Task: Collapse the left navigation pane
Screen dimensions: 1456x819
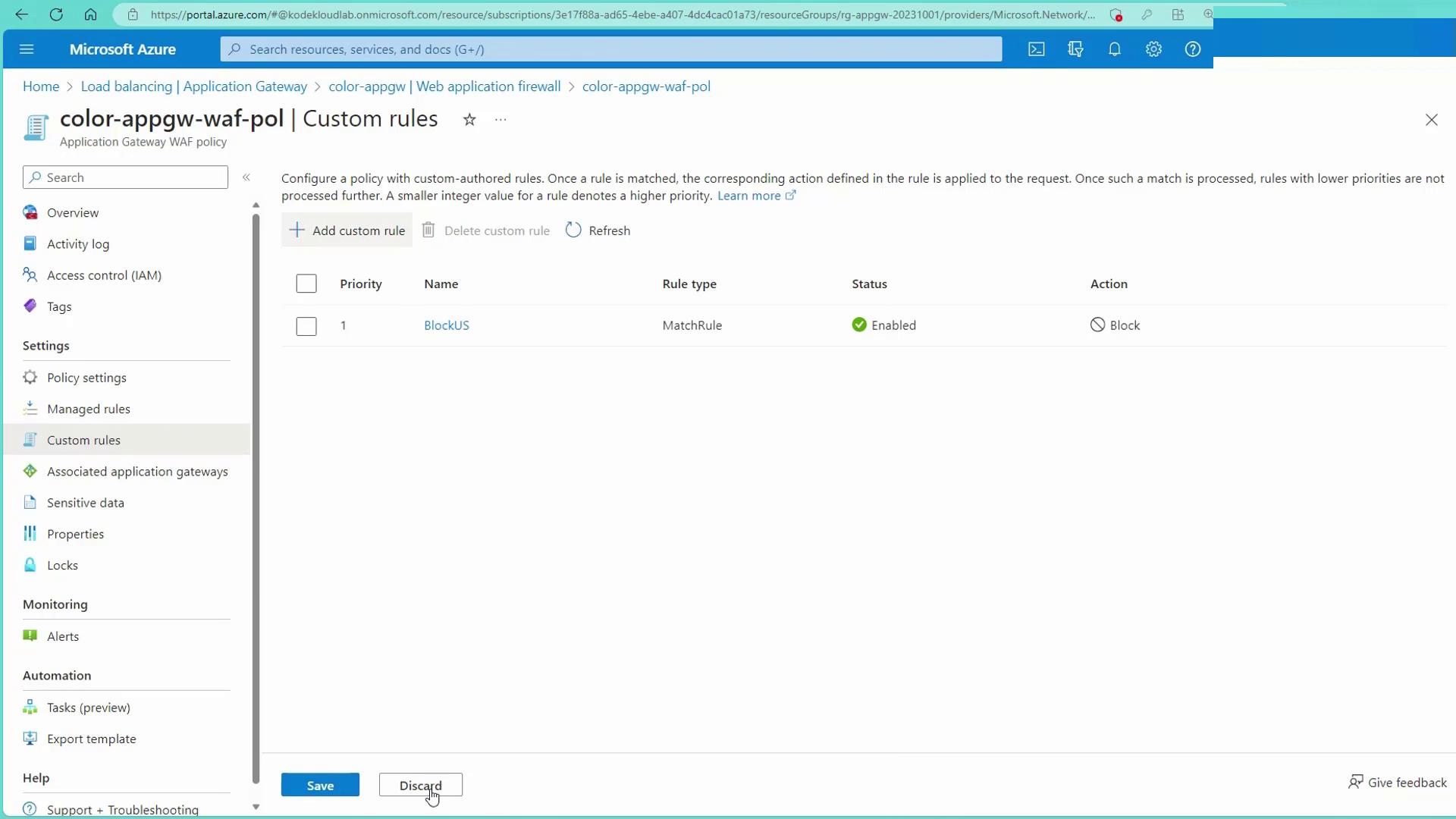Action: point(246,177)
